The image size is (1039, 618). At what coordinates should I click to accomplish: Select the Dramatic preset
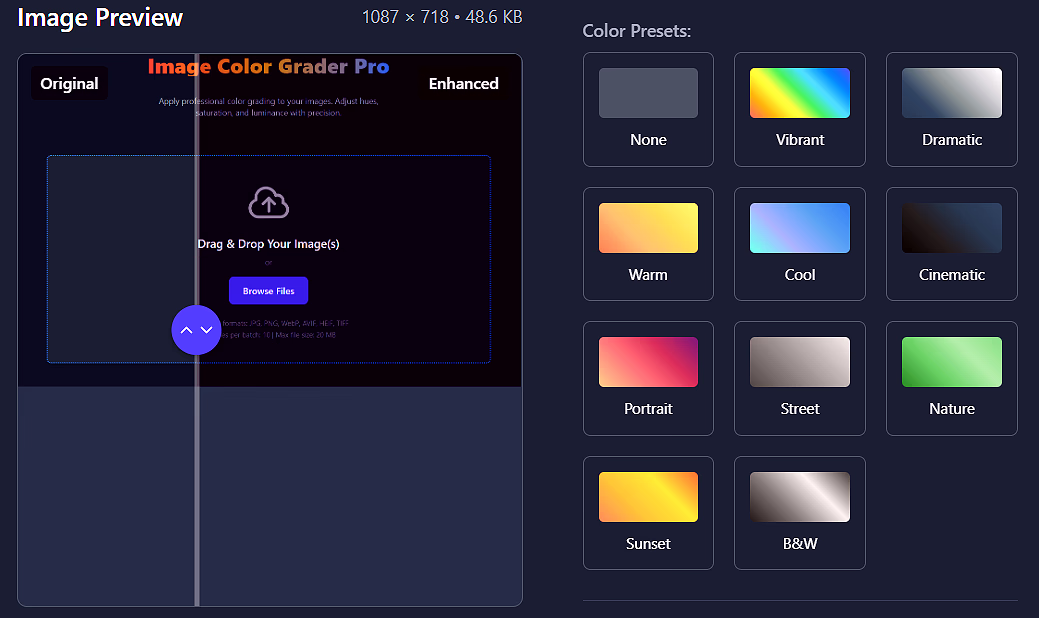(x=951, y=109)
